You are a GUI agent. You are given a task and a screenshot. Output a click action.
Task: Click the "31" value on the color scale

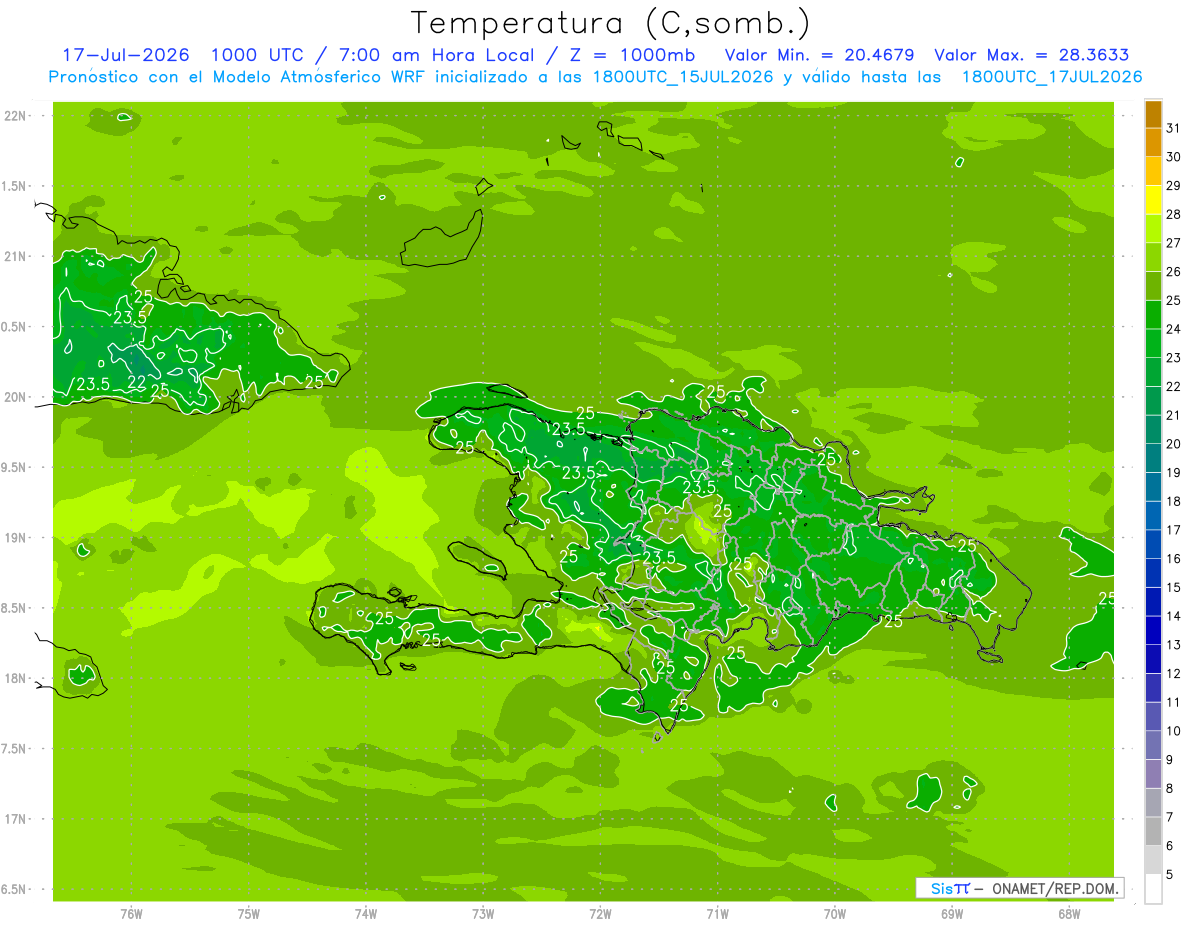(x=1174, y=128)
